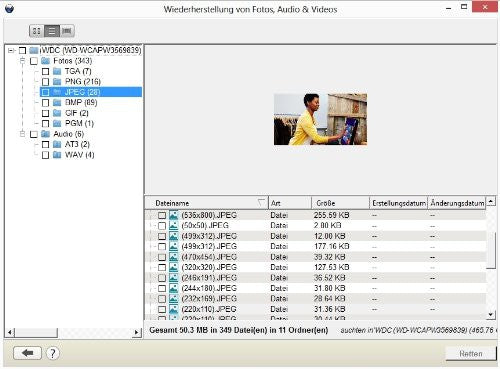Click tree panel scroll left arrow
The image size is (500, 369).
(x=10, y=332)
